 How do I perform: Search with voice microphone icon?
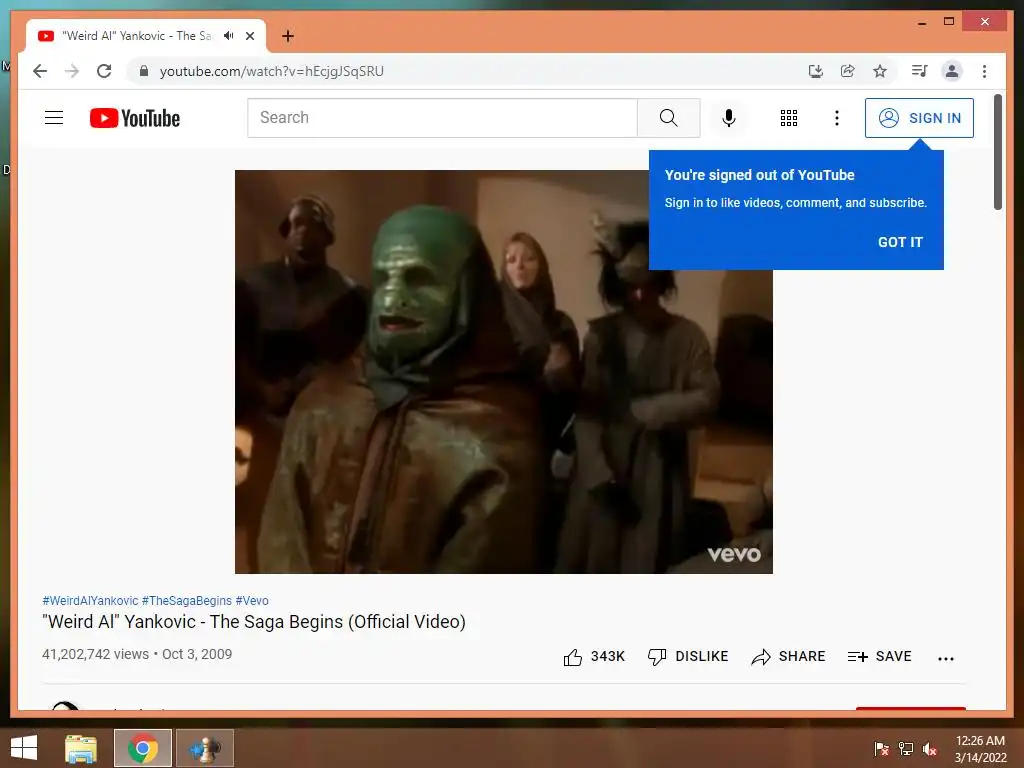729,118
